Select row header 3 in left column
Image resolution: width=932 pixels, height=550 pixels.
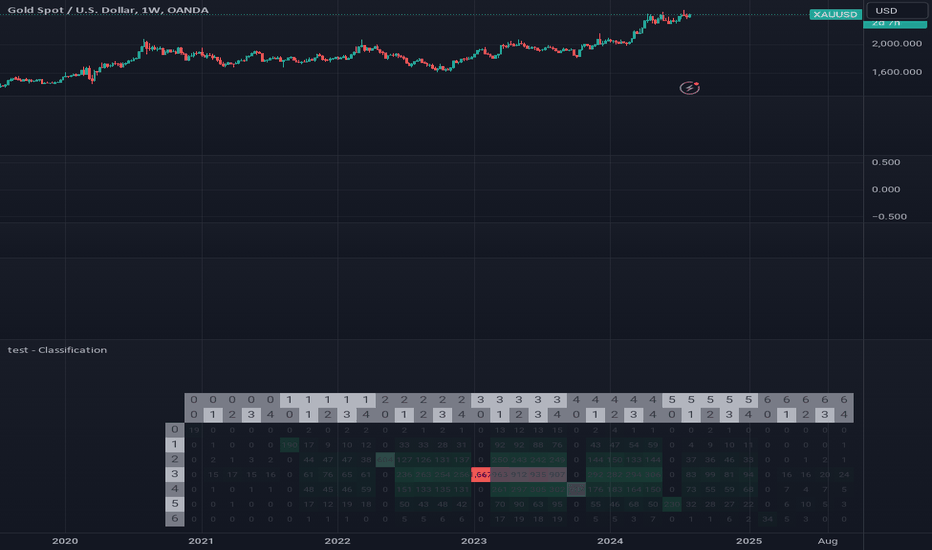175,474
